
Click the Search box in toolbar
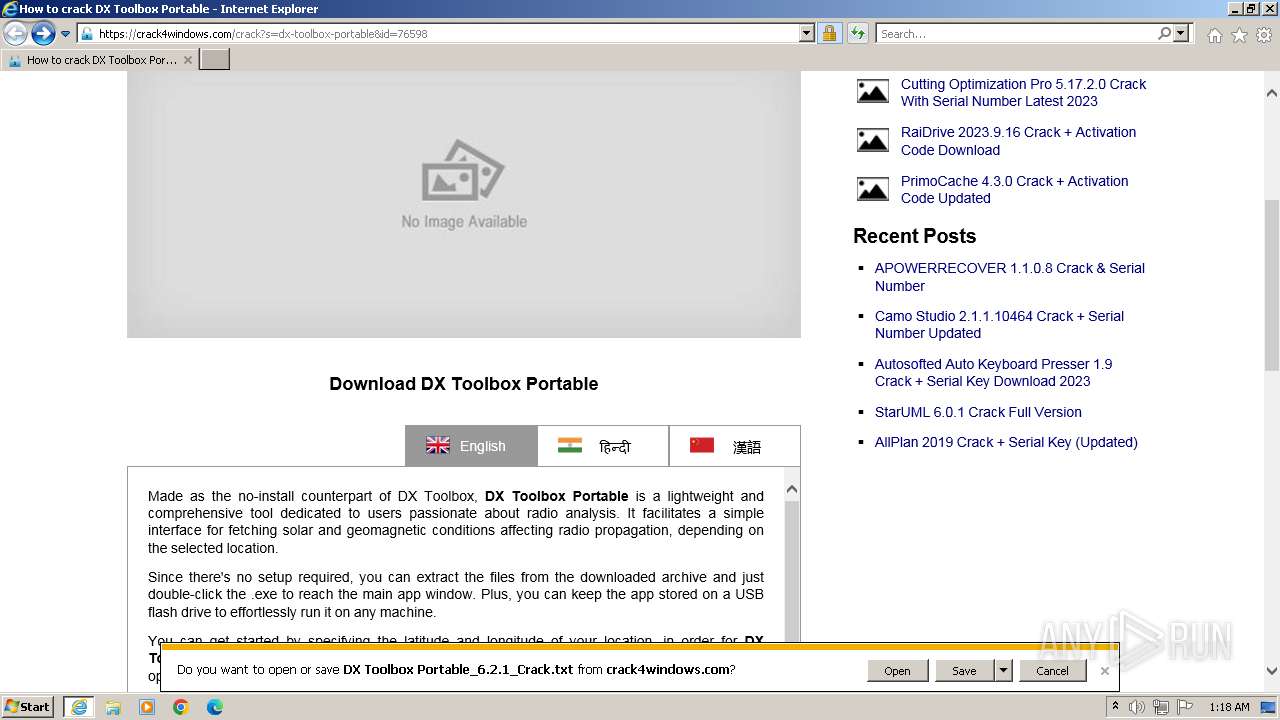1015,34
